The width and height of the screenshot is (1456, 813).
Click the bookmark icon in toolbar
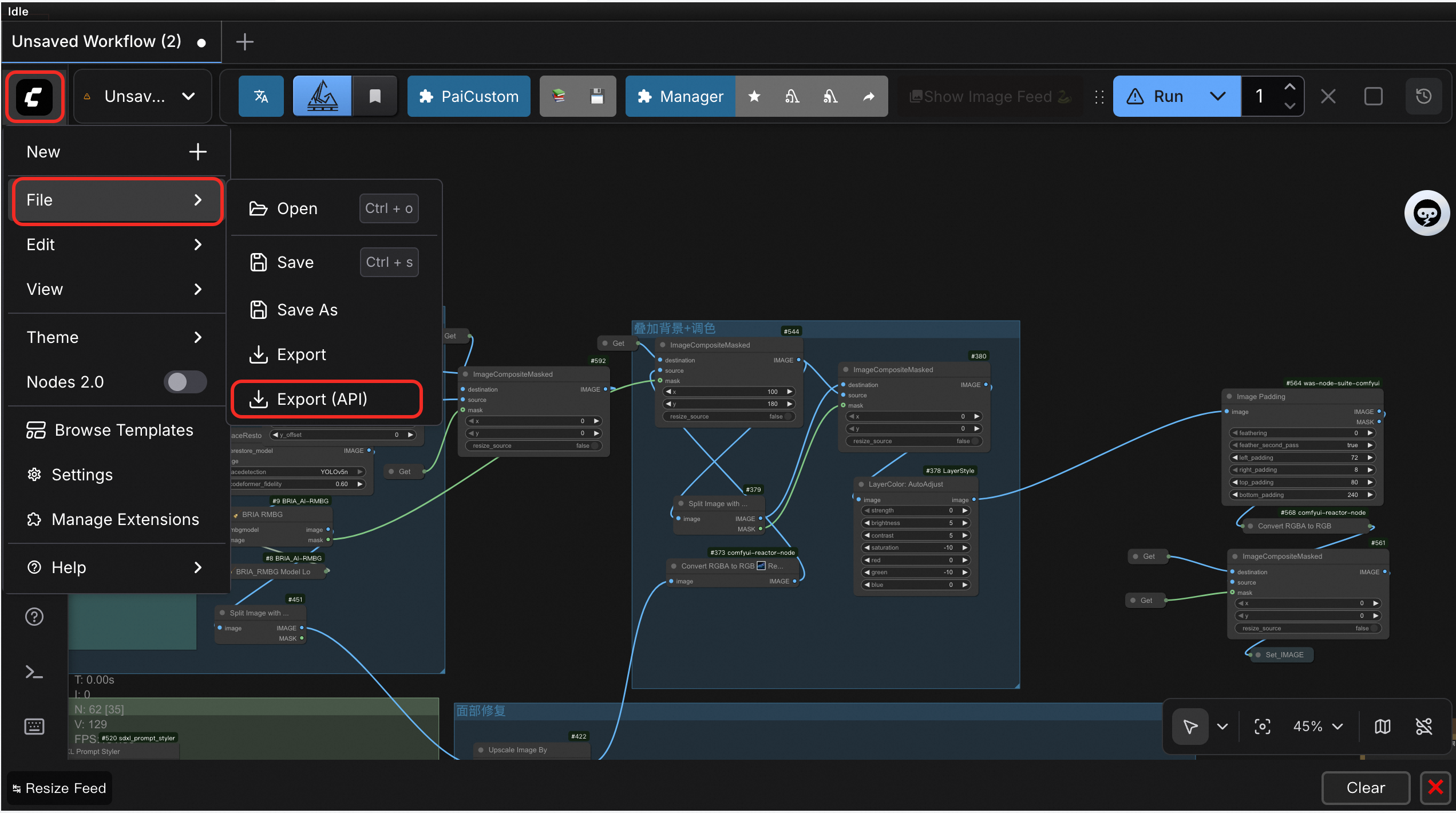pos(375,97)
